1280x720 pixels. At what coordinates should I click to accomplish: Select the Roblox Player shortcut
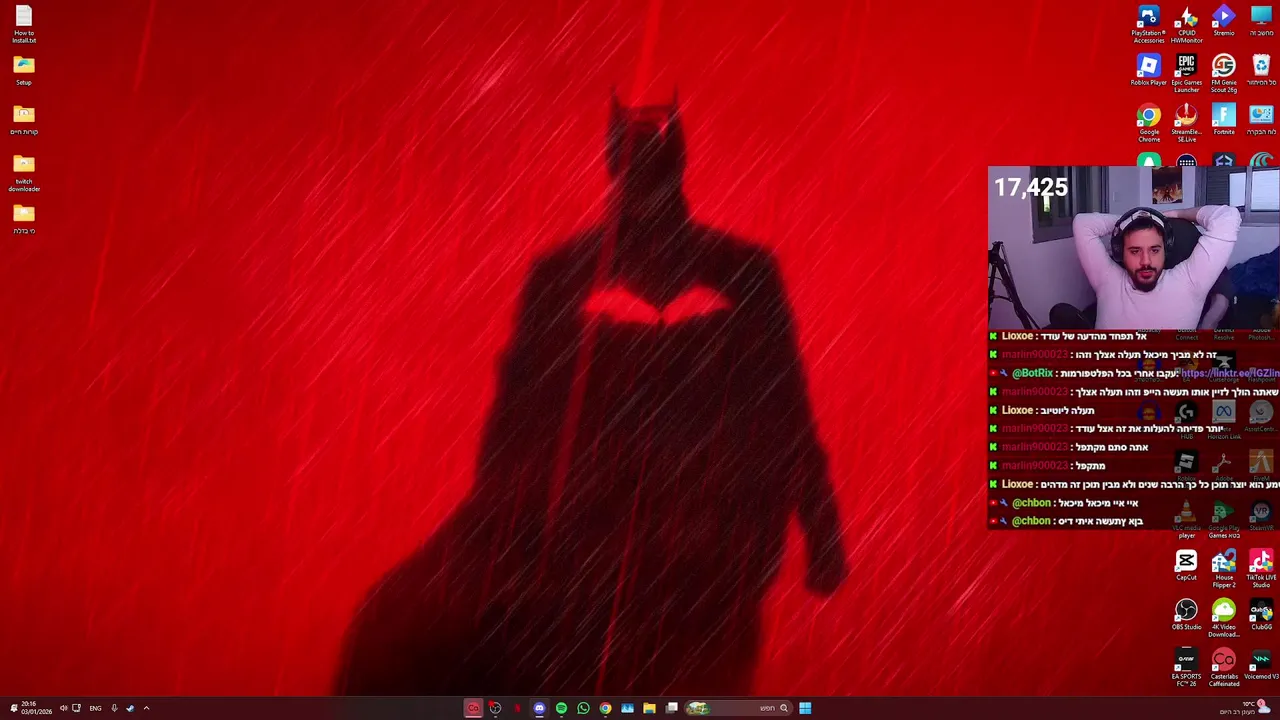tap(1148, 71)
